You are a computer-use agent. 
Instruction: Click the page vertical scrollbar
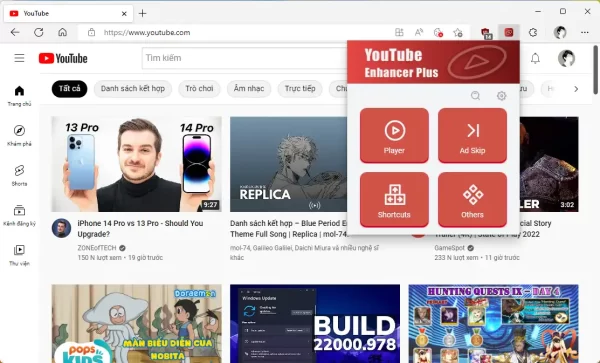pos(596,69)
